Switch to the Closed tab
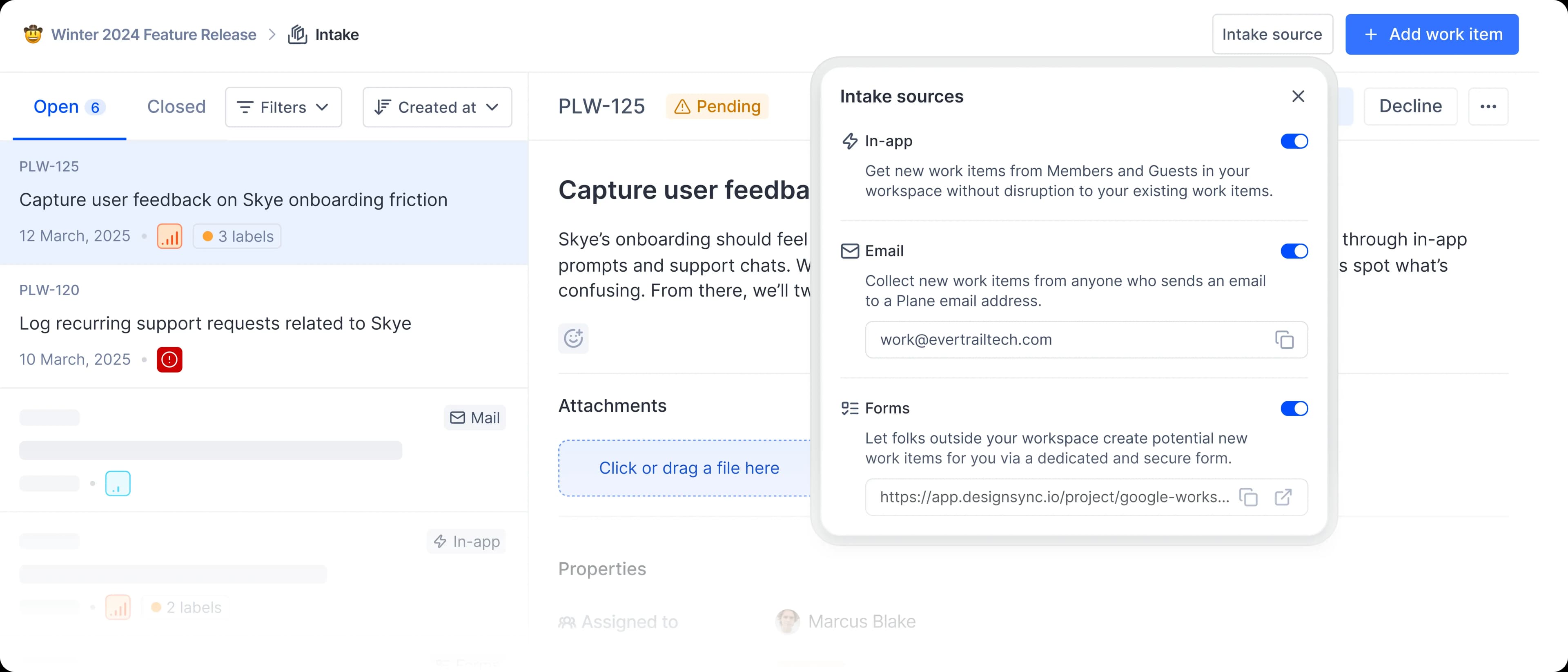The height and width of the screenshot is (672, 1568). coord(176,107)
